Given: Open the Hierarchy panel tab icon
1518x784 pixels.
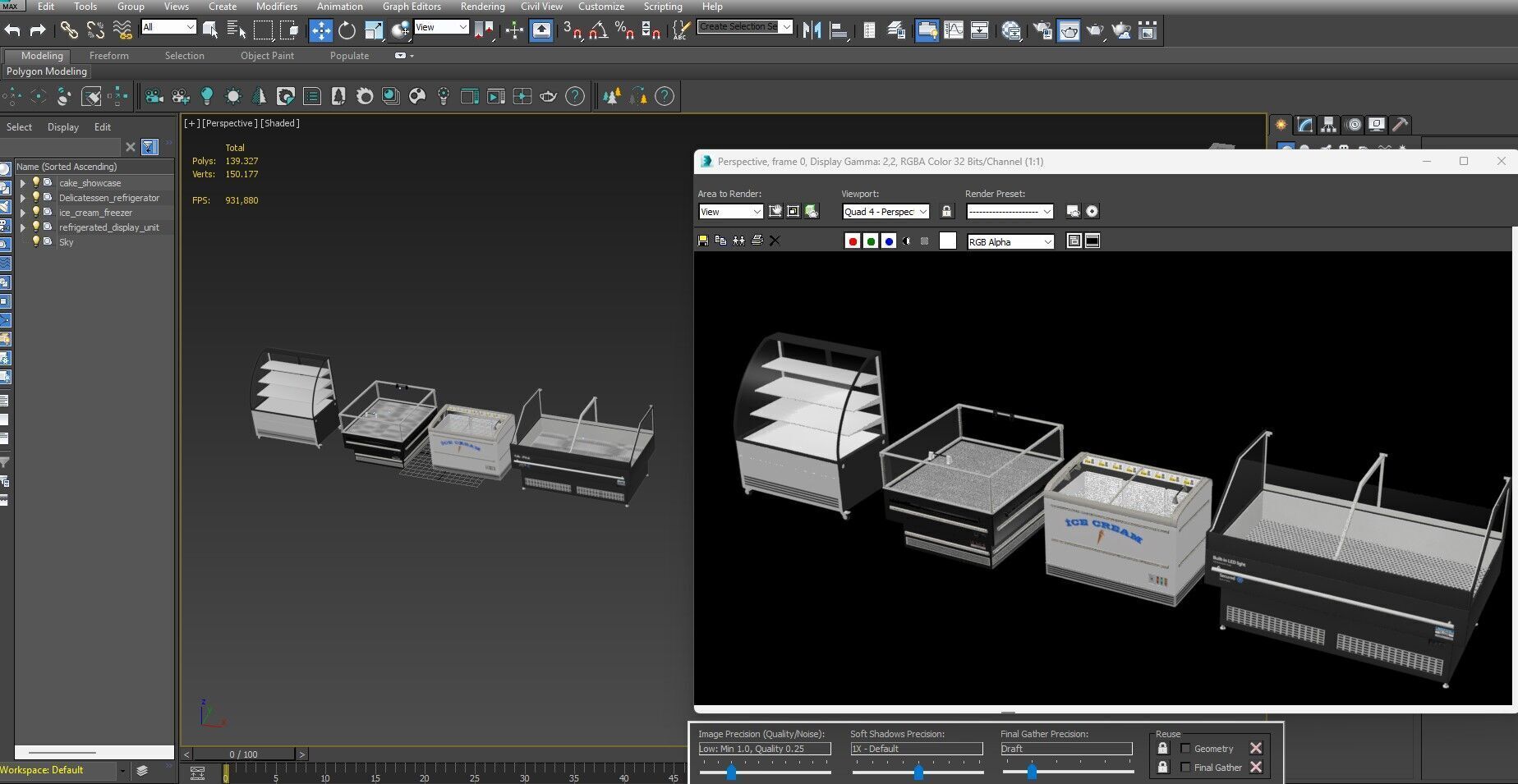Looking at the screenshot, I should 1329,125.
